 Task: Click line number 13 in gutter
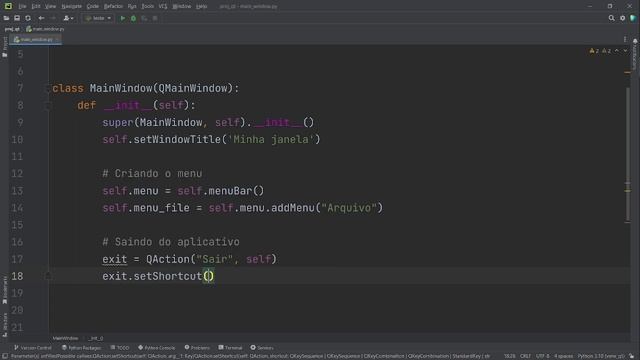17,191
